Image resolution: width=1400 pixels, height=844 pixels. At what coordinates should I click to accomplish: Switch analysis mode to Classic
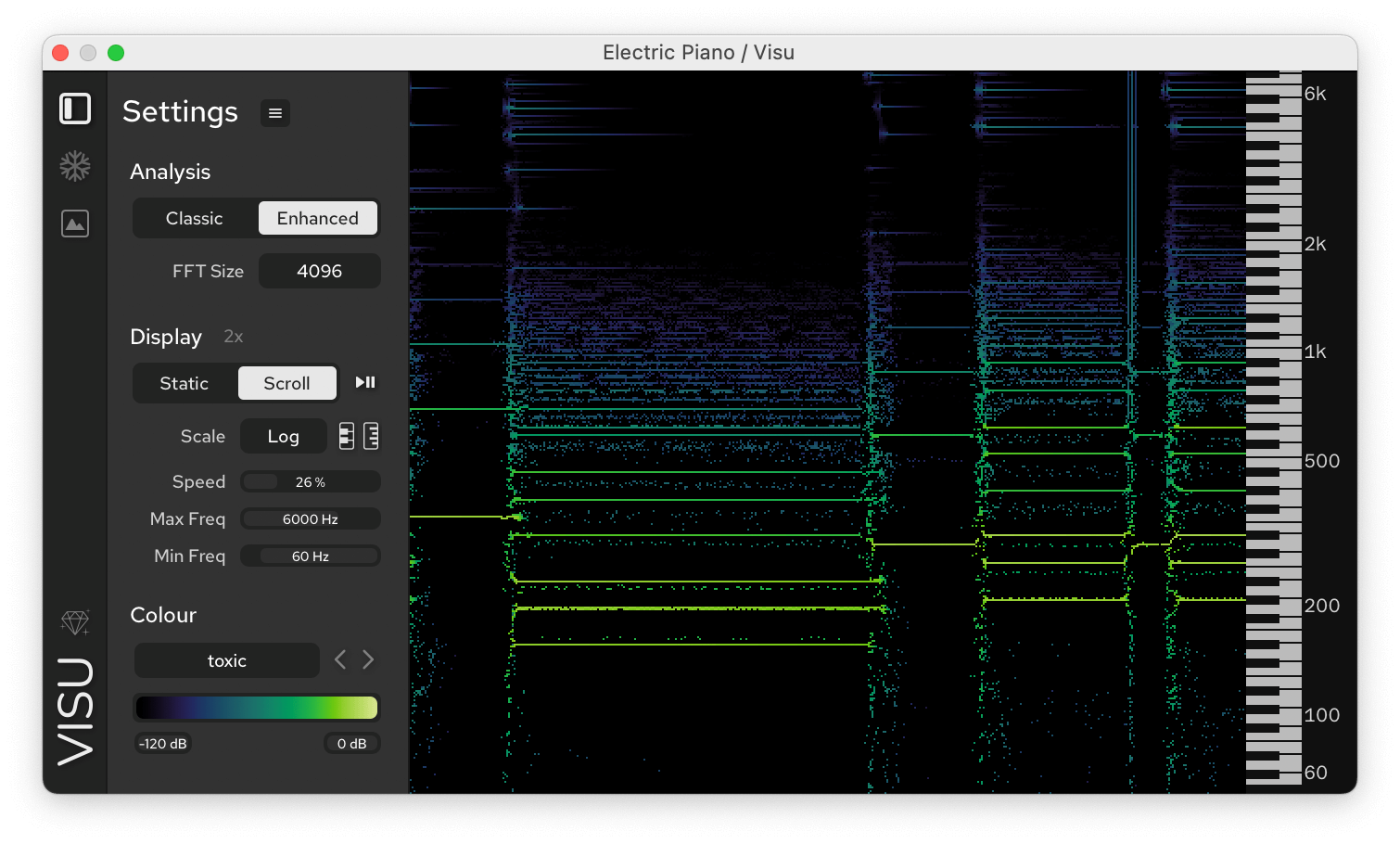195,219
